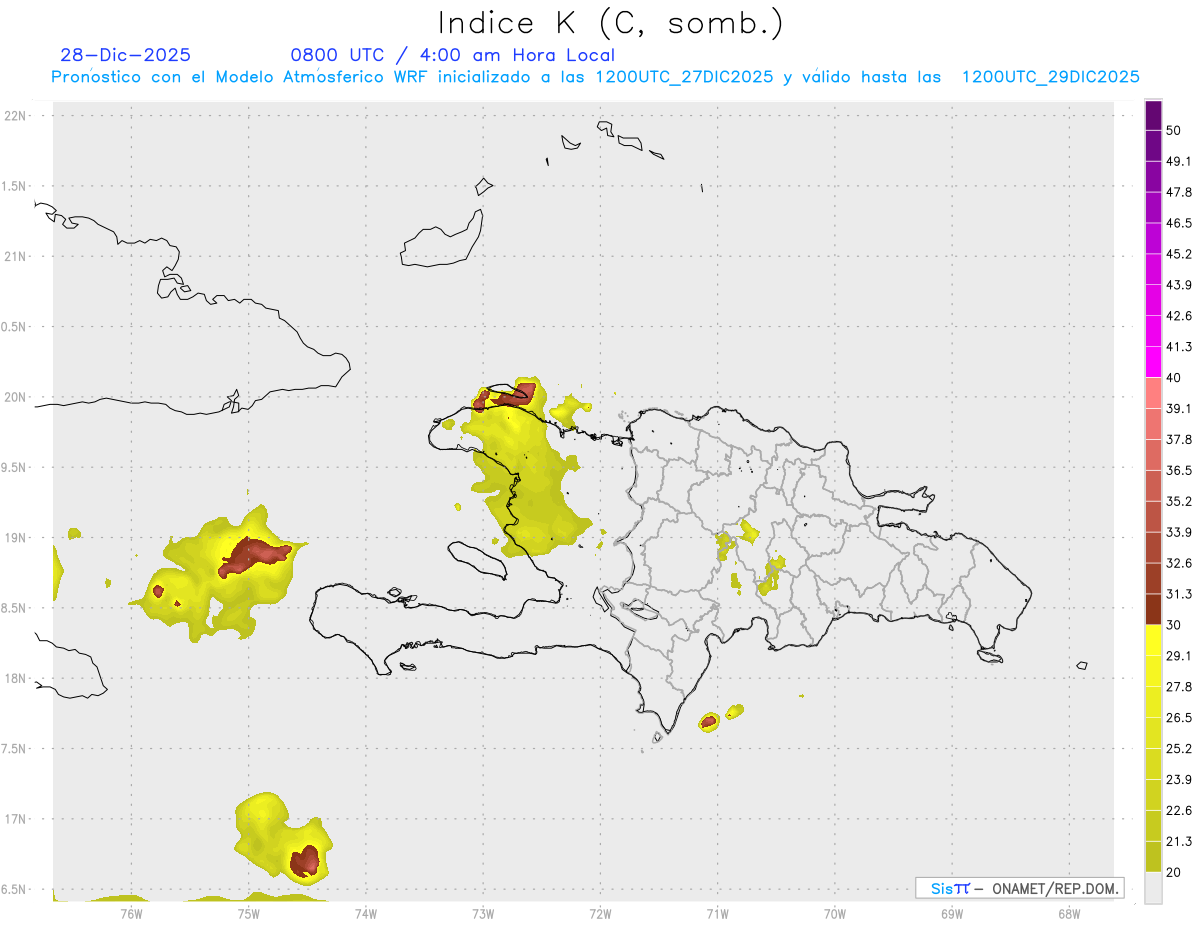1200x927 pixels.
Task: Pick the dark brown swatch just above 30
Action: click(1153, 610)
